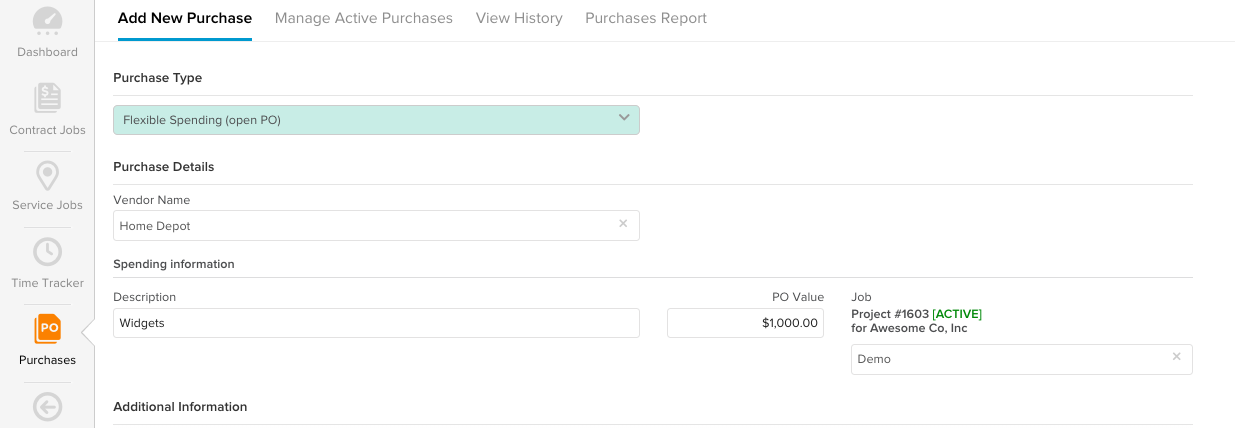The width and height of the screenshot is (1235, 428).
Task: Open Time Tracker clock icon
Action: coord(47,252)
